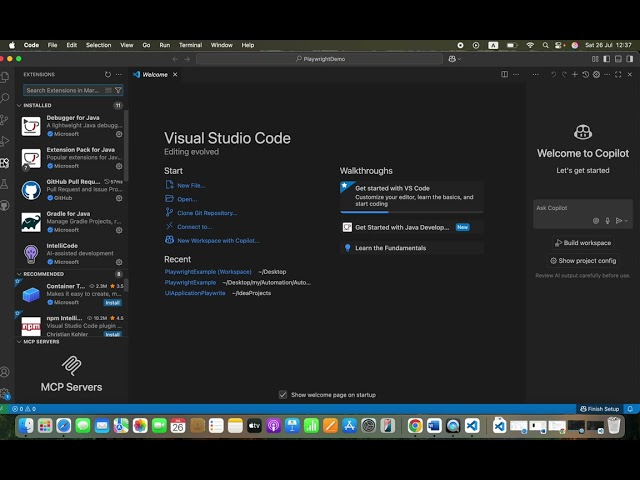Screen dimensions: 640x480
Task: Undo last Copilot chat edit
Action: pos(553,74)
